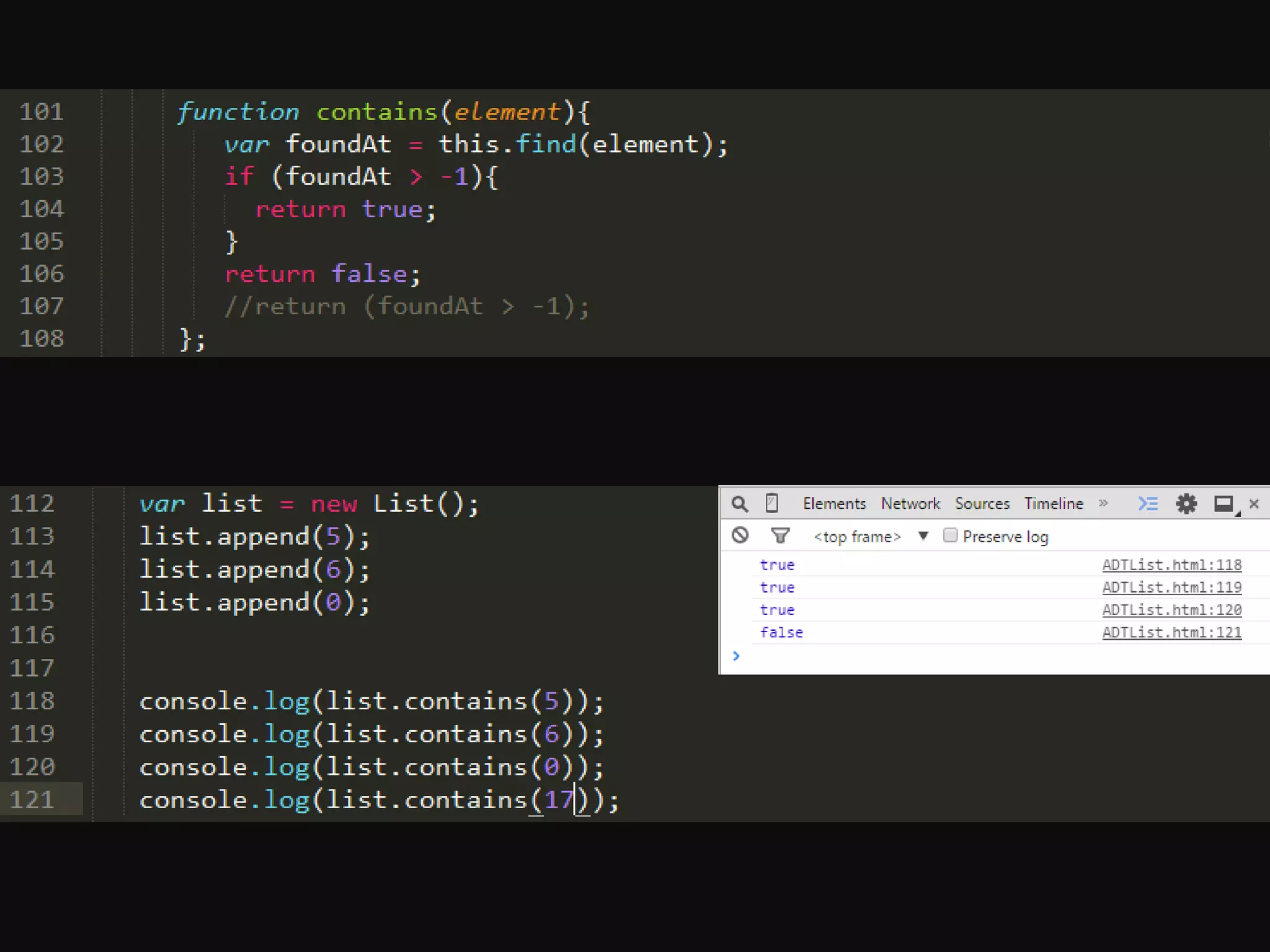Toggle the device mode phone icon
Viewport: 1270px width, 952px height.
(x=771, y=503)
